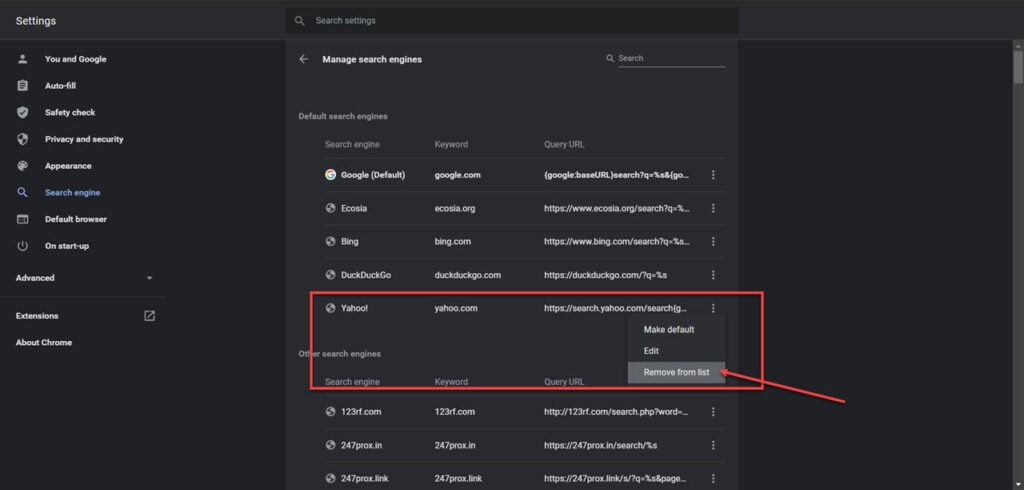Viewport: 1024px width, 490px height.
Task: Click the globe icon beside 247prox.link
Action: pyautogui.click(x=330, y=478)
